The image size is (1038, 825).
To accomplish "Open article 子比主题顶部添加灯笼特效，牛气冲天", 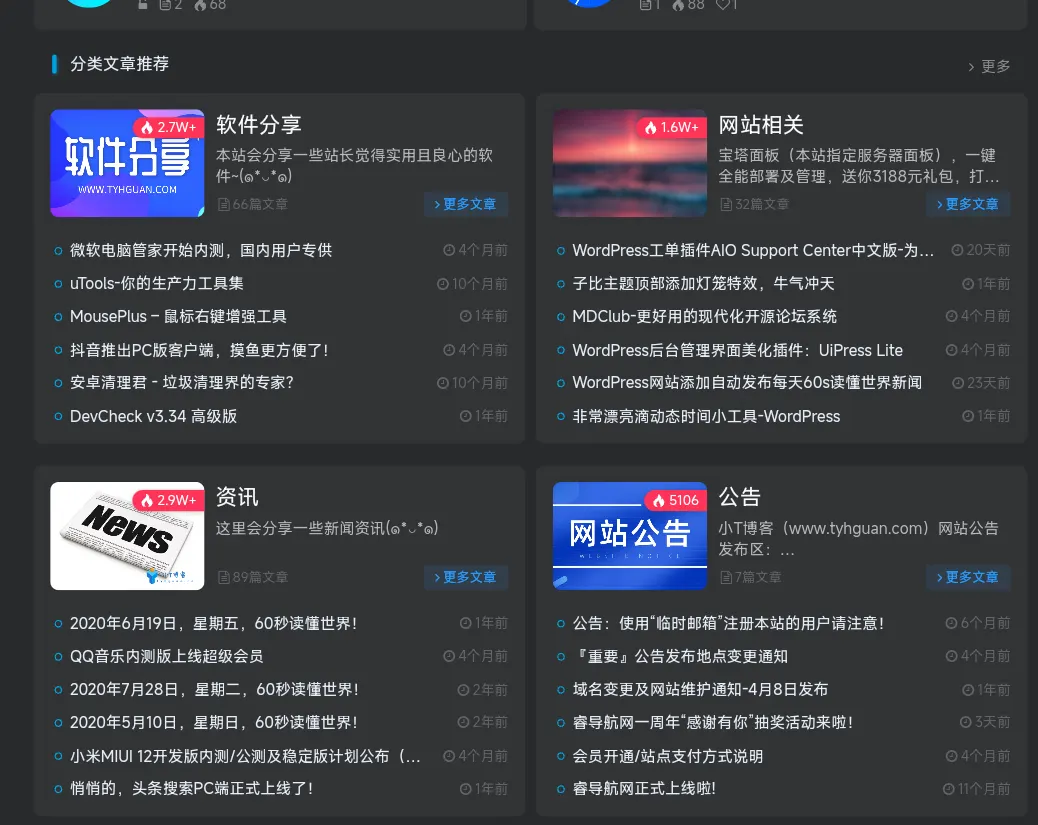I will (703, 283).
